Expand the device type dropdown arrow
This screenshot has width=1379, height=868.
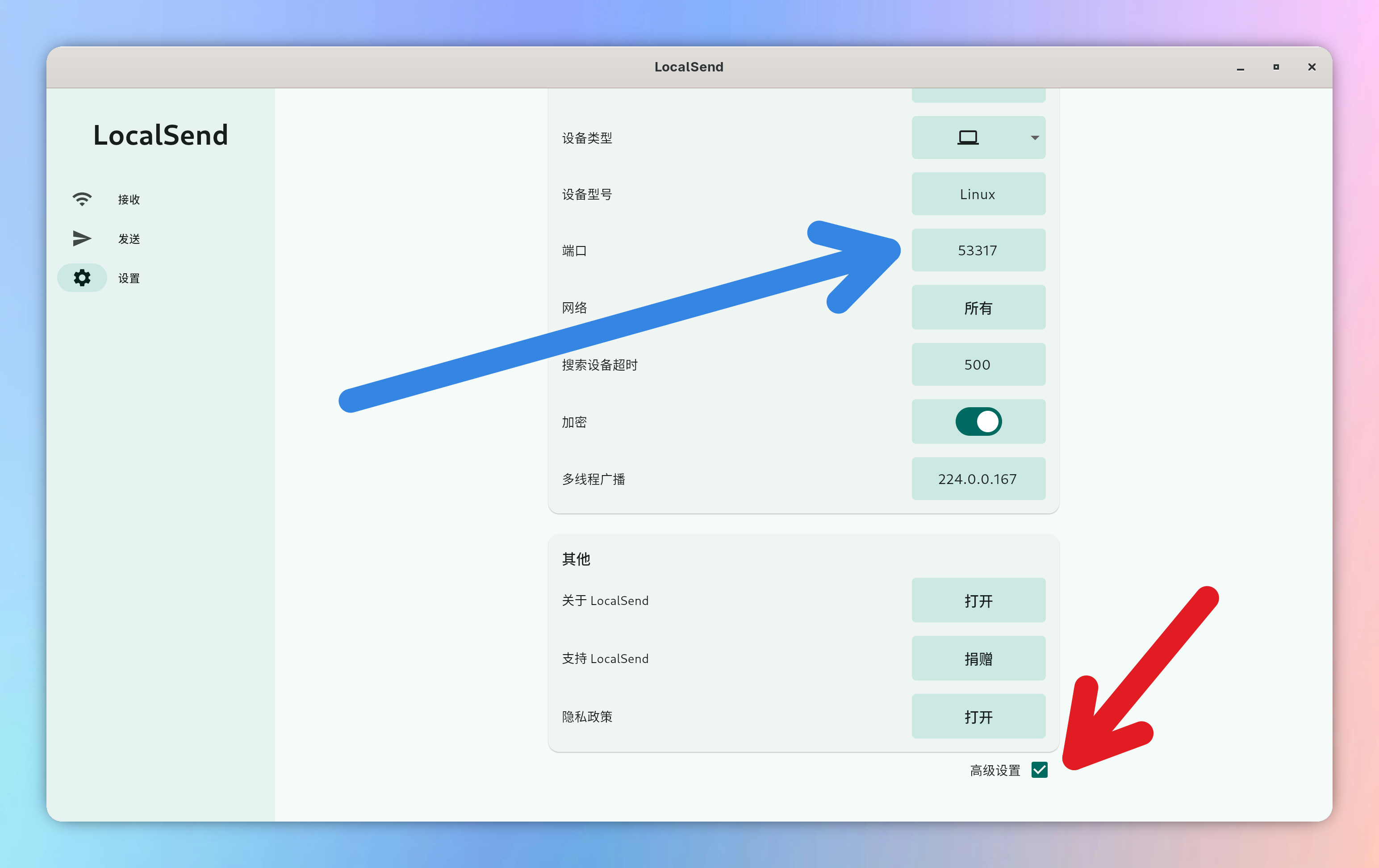pos(1034,138)
